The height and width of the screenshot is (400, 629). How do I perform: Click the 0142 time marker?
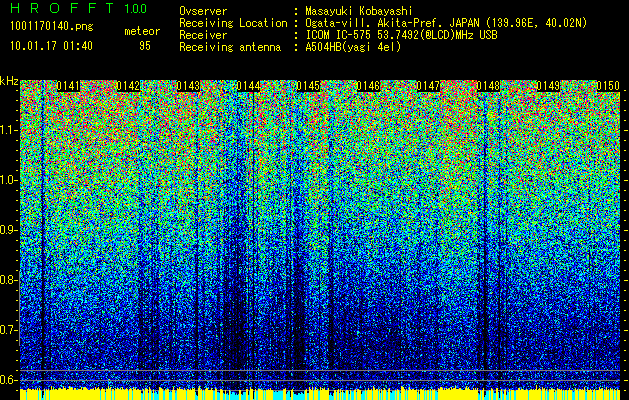pyautogui.click(x=128, y=86)
